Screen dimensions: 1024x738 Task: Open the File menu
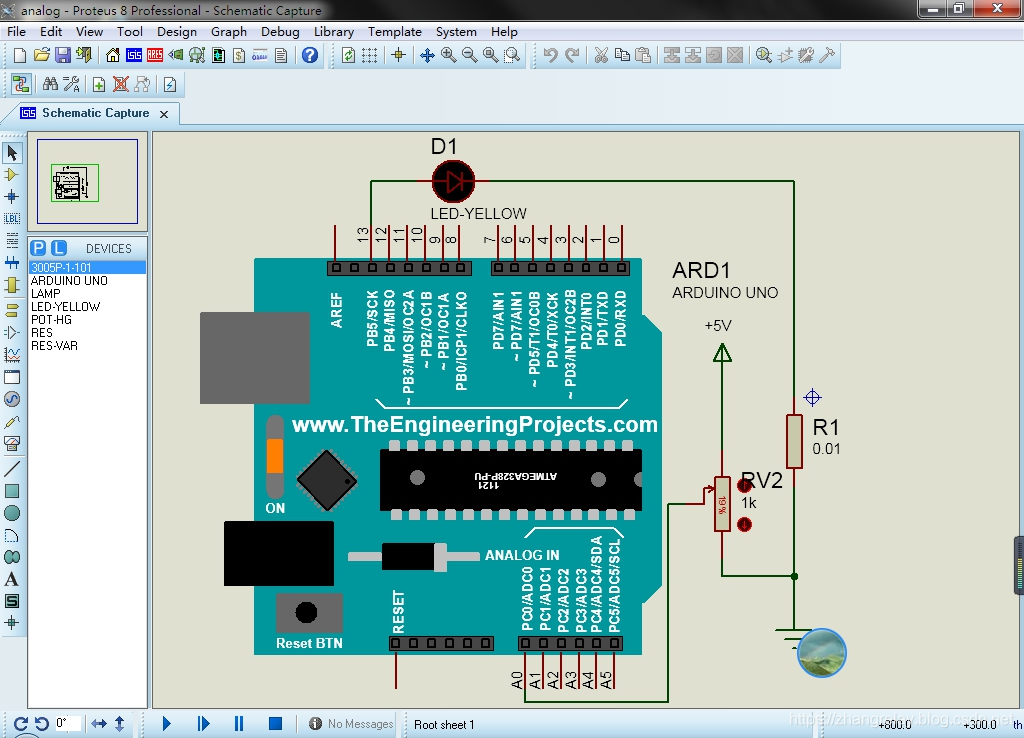point(16,31)
